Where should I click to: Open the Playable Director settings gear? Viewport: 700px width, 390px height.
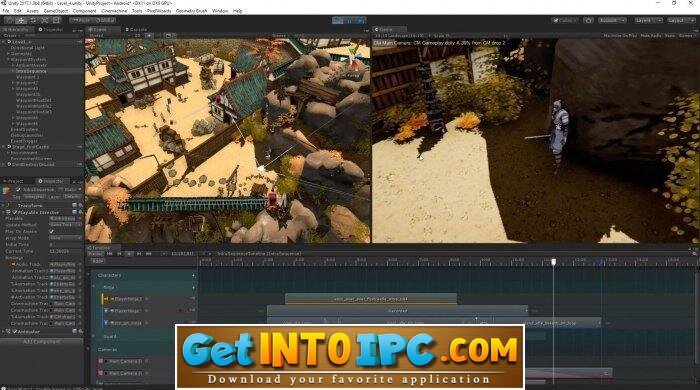pyautogui.click(x=80, y=212)
